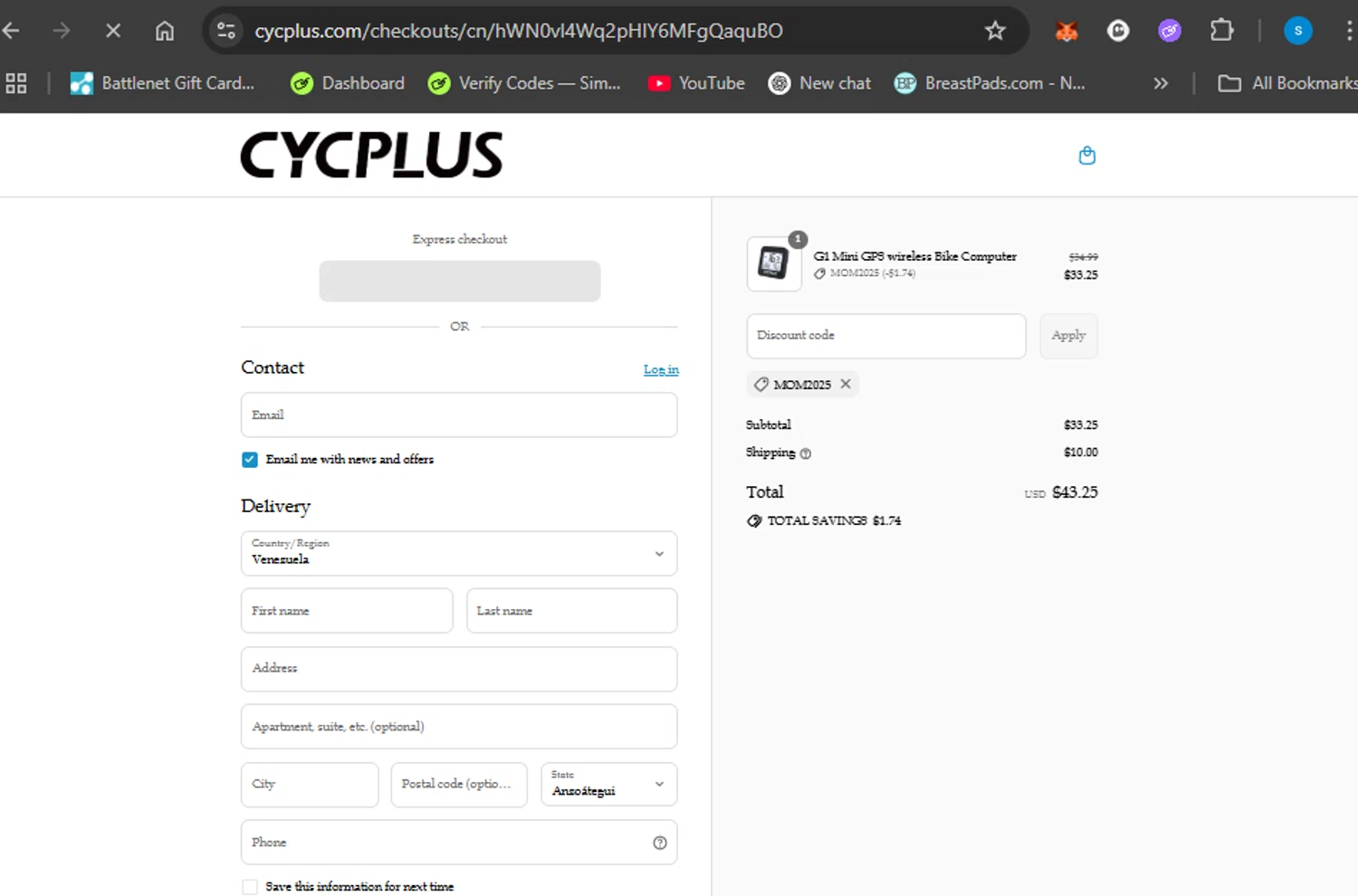Open the browser home page
Viewport: 1358px width, 896px height.
click(165, 31)
